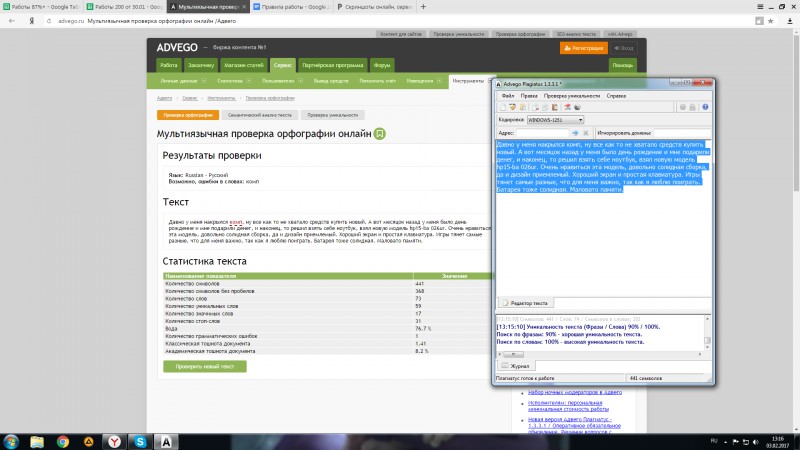Click the Семантический анализ текста button

pyautogui.click(x=260, y=115)
